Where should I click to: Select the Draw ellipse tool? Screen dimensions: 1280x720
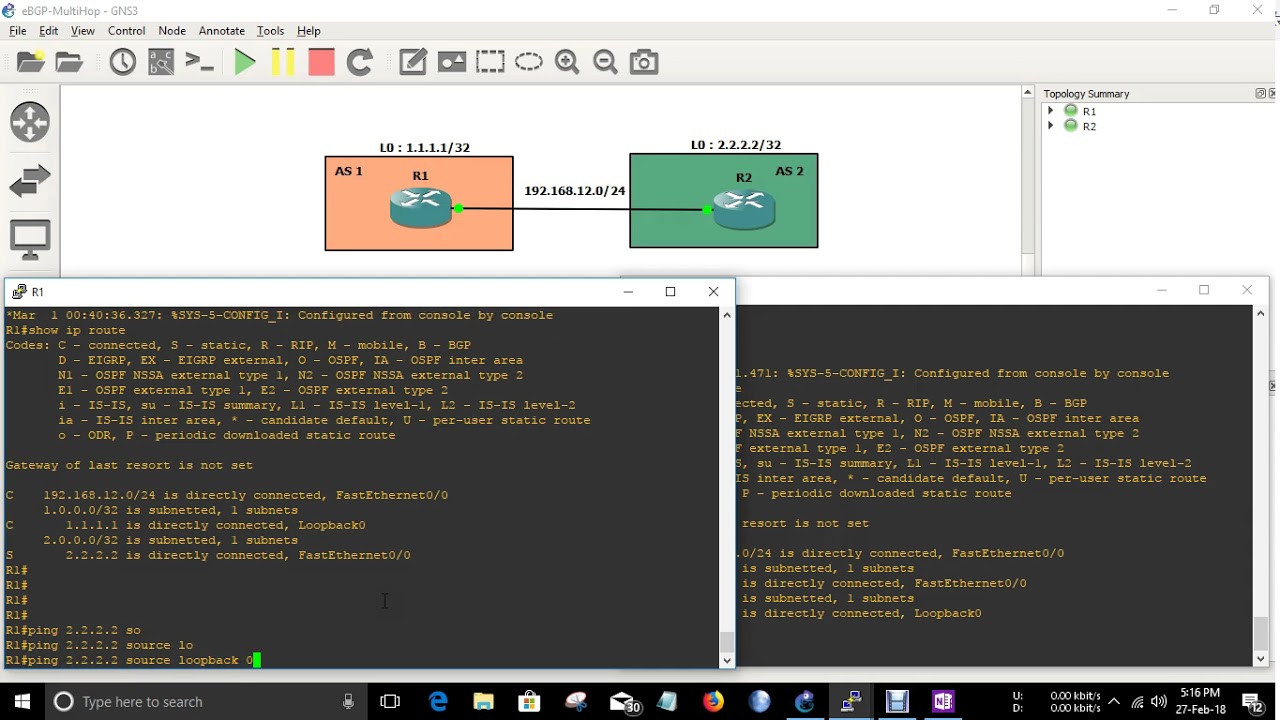click(529, 62)
